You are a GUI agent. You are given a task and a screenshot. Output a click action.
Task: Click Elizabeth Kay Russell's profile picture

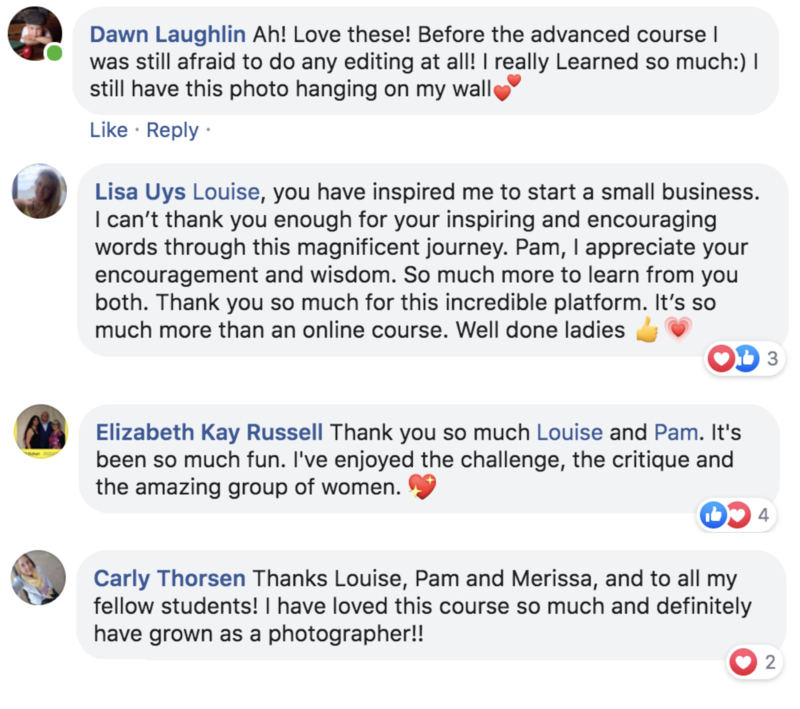[x=40, y=432]
